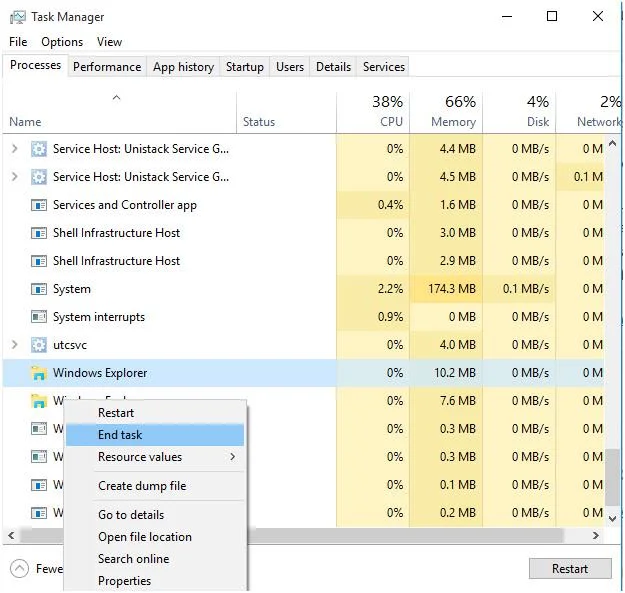Click the process icon in the 0.1 MB row
The width and height of the screenshot is (625, 593).
coord(39,485)
